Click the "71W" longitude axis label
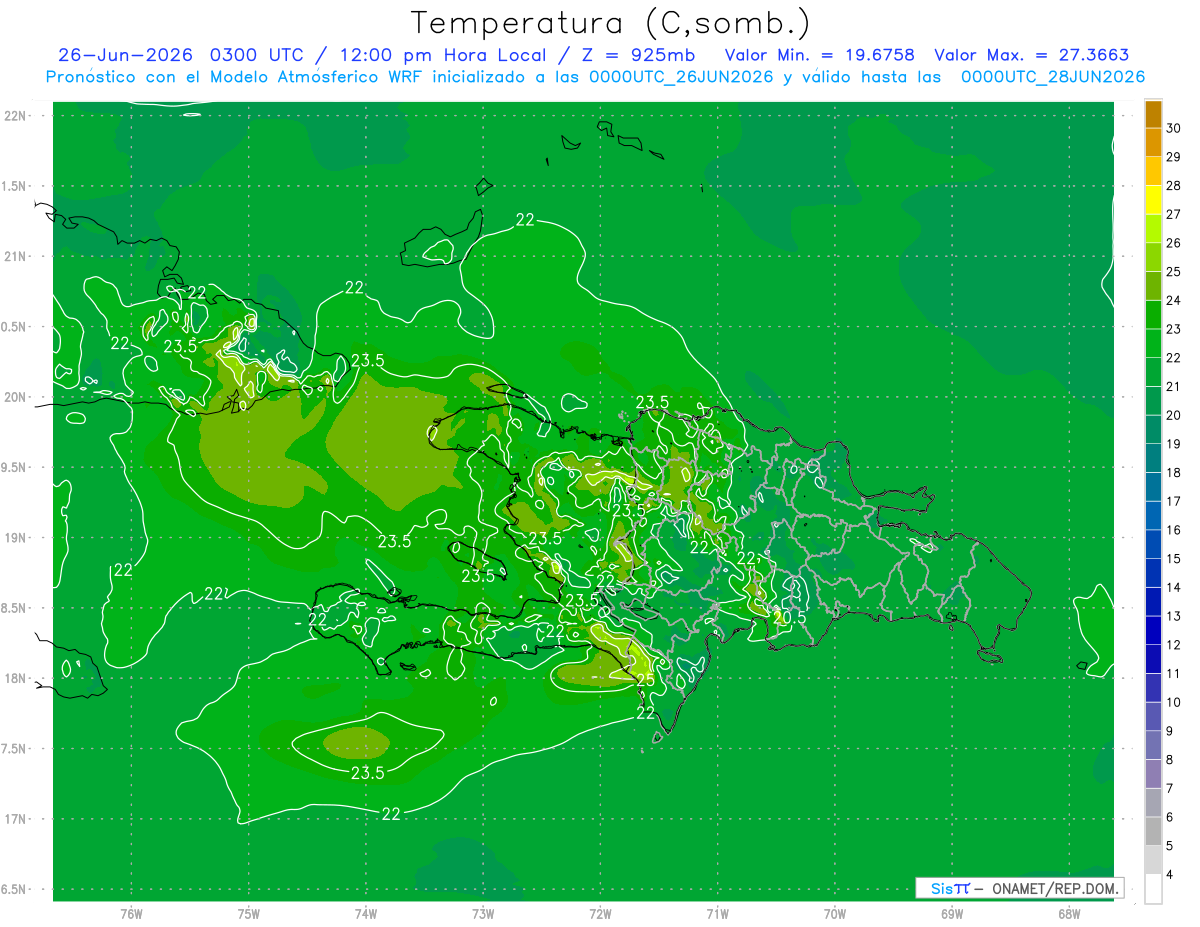The image size is (1200, 927). point(717,914)
